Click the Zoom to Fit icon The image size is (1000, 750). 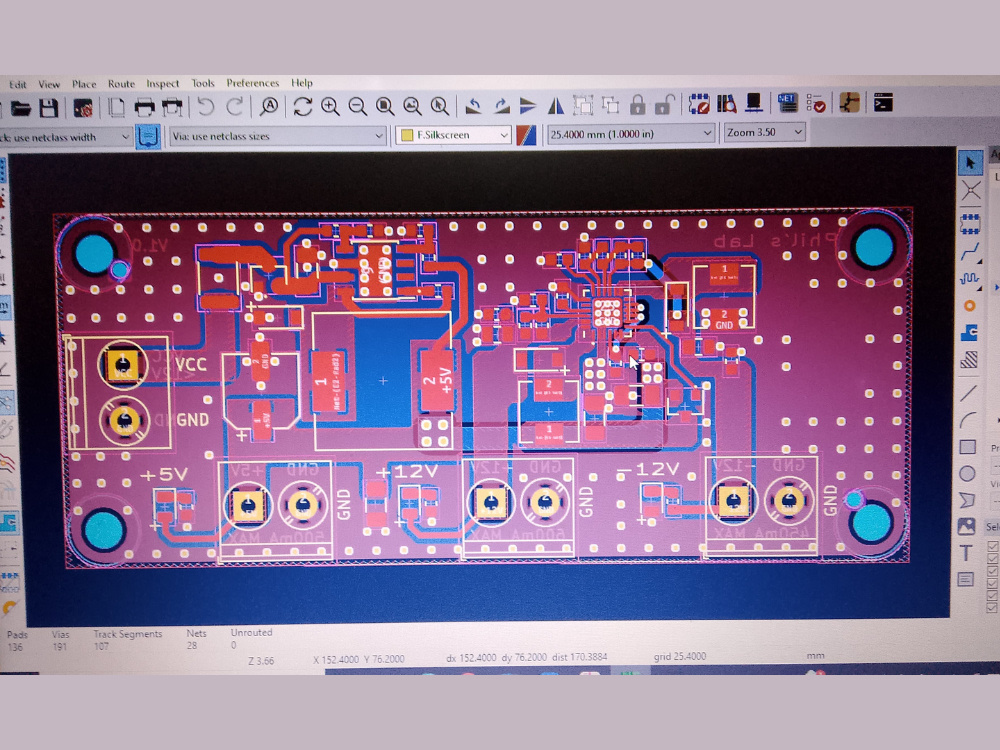tap(385, 105)
